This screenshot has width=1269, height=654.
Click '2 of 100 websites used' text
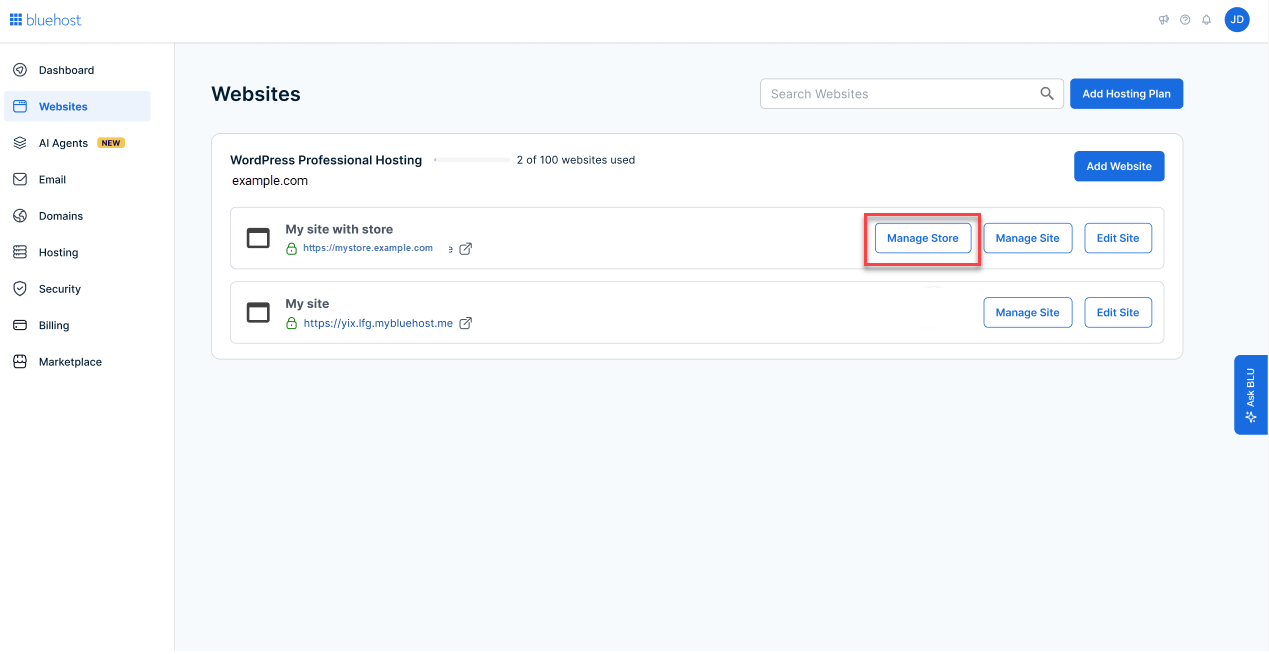[576, 160]
